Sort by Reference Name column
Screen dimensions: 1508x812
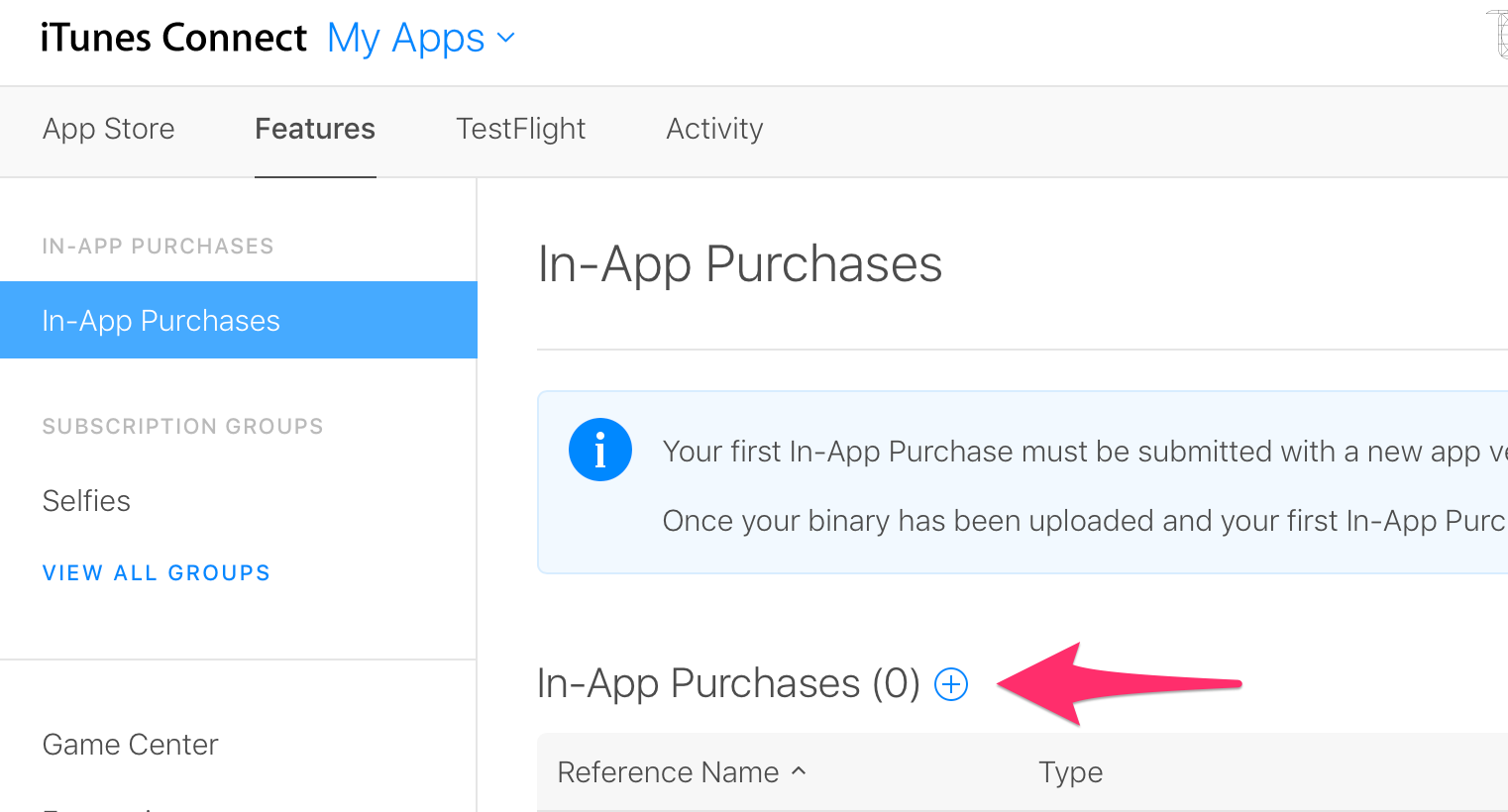tap(682, 771)
